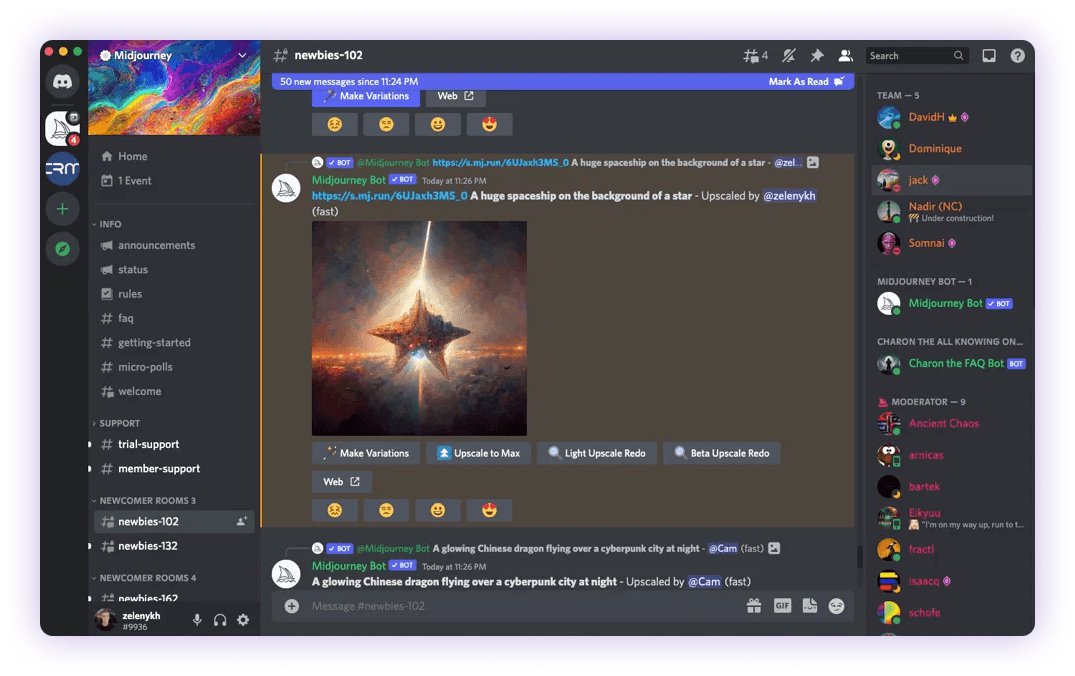The width and height of the screenshot is (1075, 676).
Task: Toggle the member list visibility
Action: [x=845, y=56]
